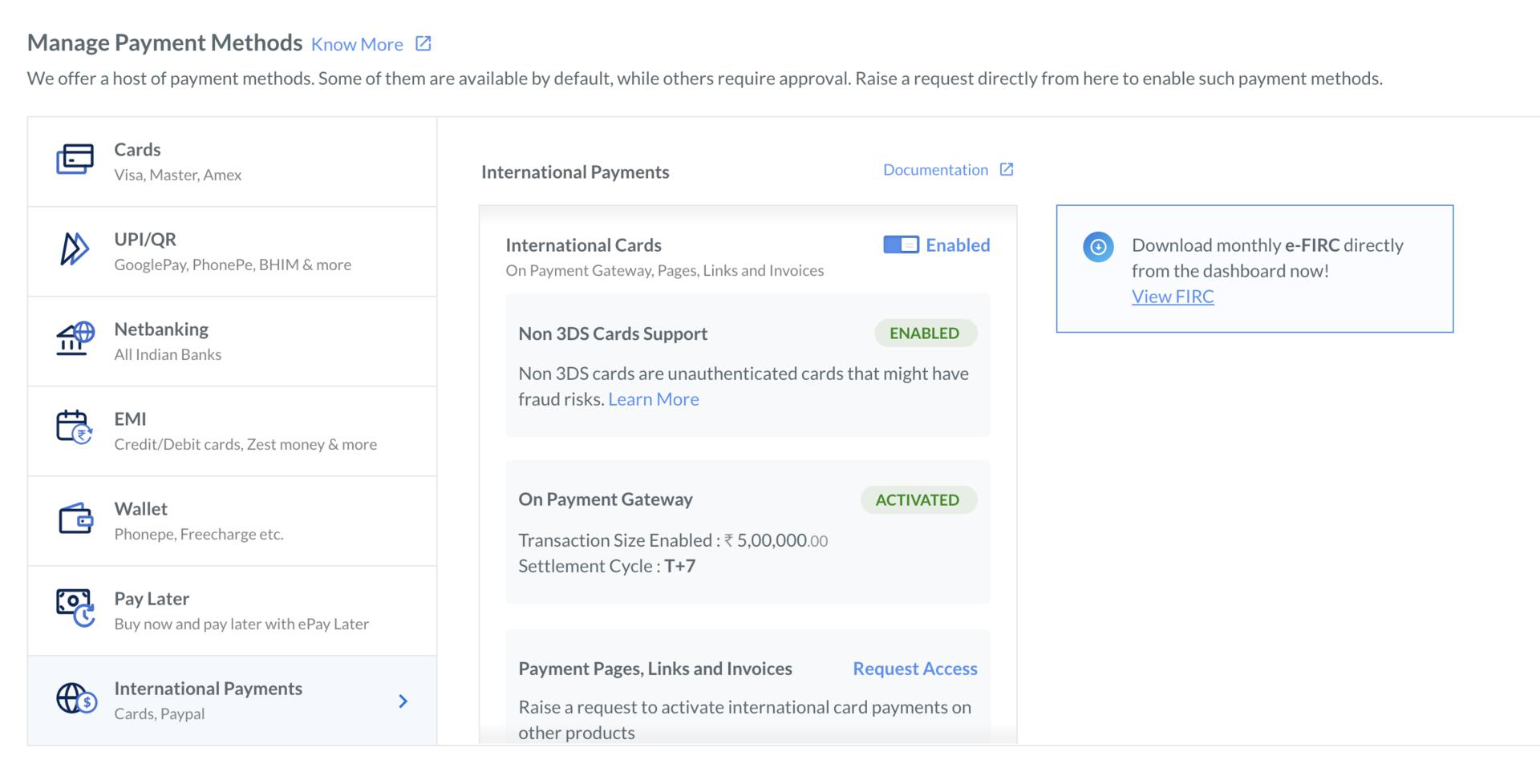Click the Enabled label next to switch
Image resolution: width=1540 pixels, height=784 pixels.
click(958, 245)
